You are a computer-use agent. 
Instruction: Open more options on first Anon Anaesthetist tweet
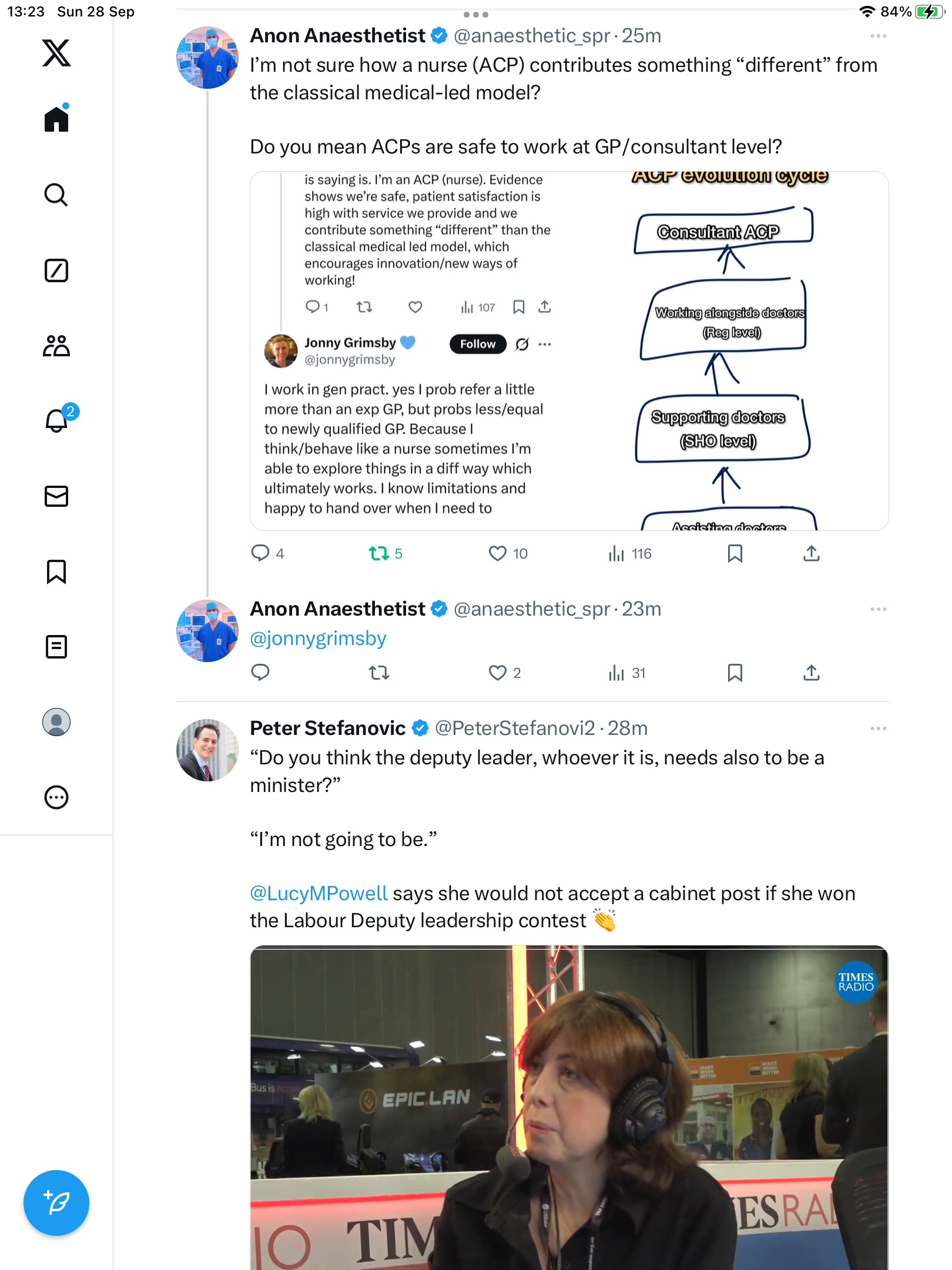point(878,36)
